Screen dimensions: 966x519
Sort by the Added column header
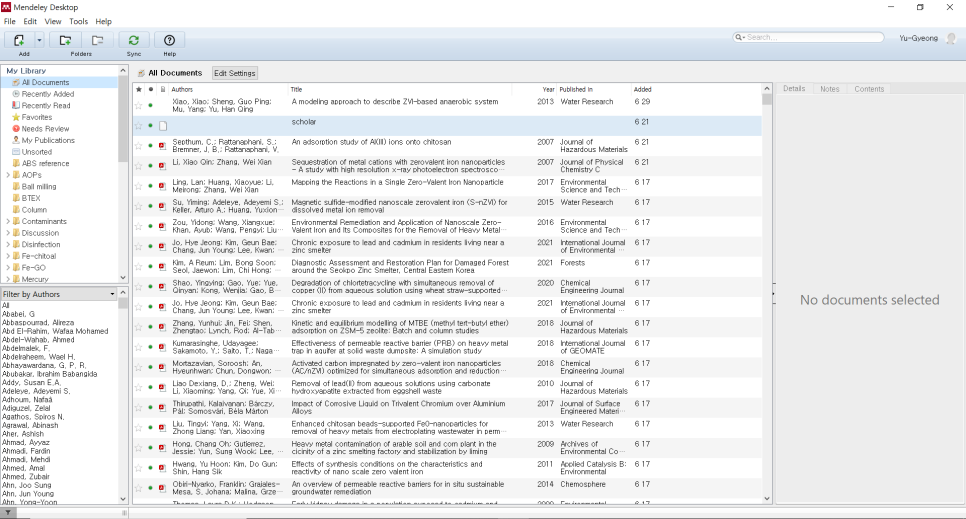(643, 89)
